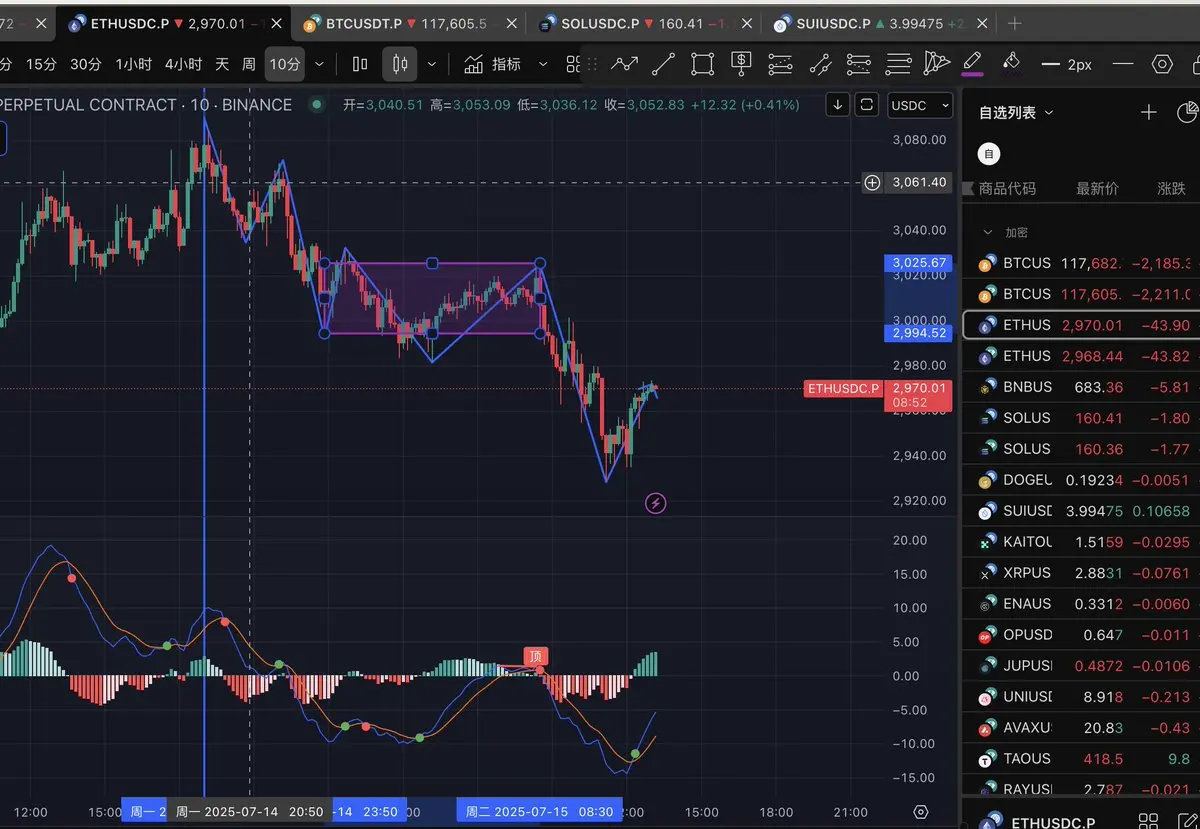
Task: Sort by 涨跌 column header
Action: 1171,188
